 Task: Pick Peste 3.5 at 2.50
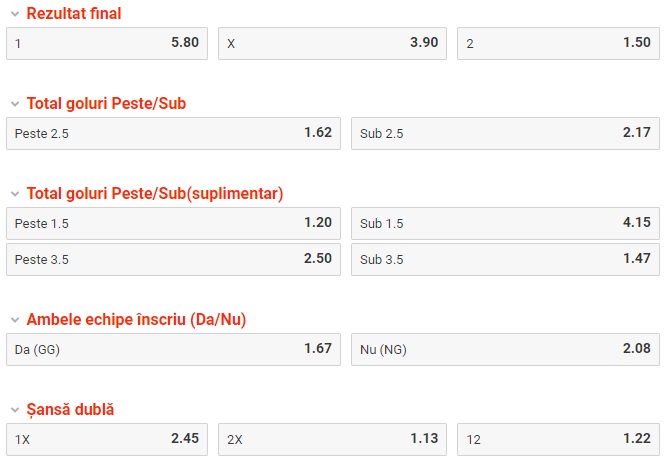pos(173,259)
